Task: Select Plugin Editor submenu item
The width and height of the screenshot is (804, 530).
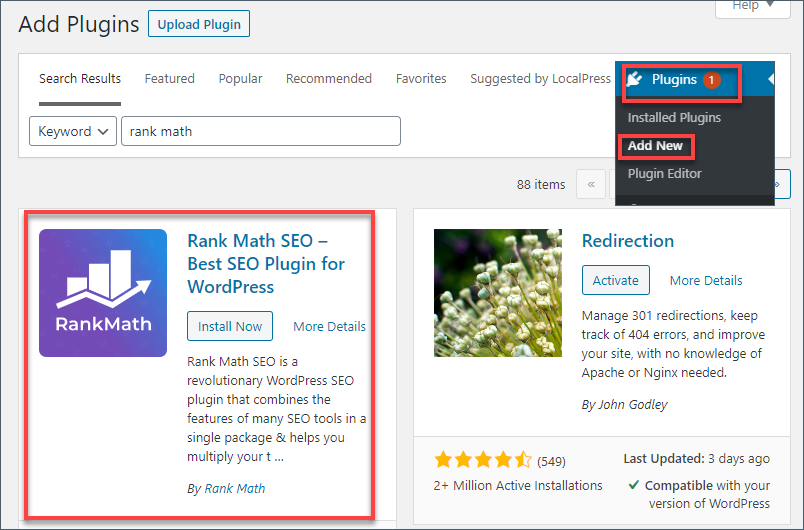Action: click(x=665, y=173)
